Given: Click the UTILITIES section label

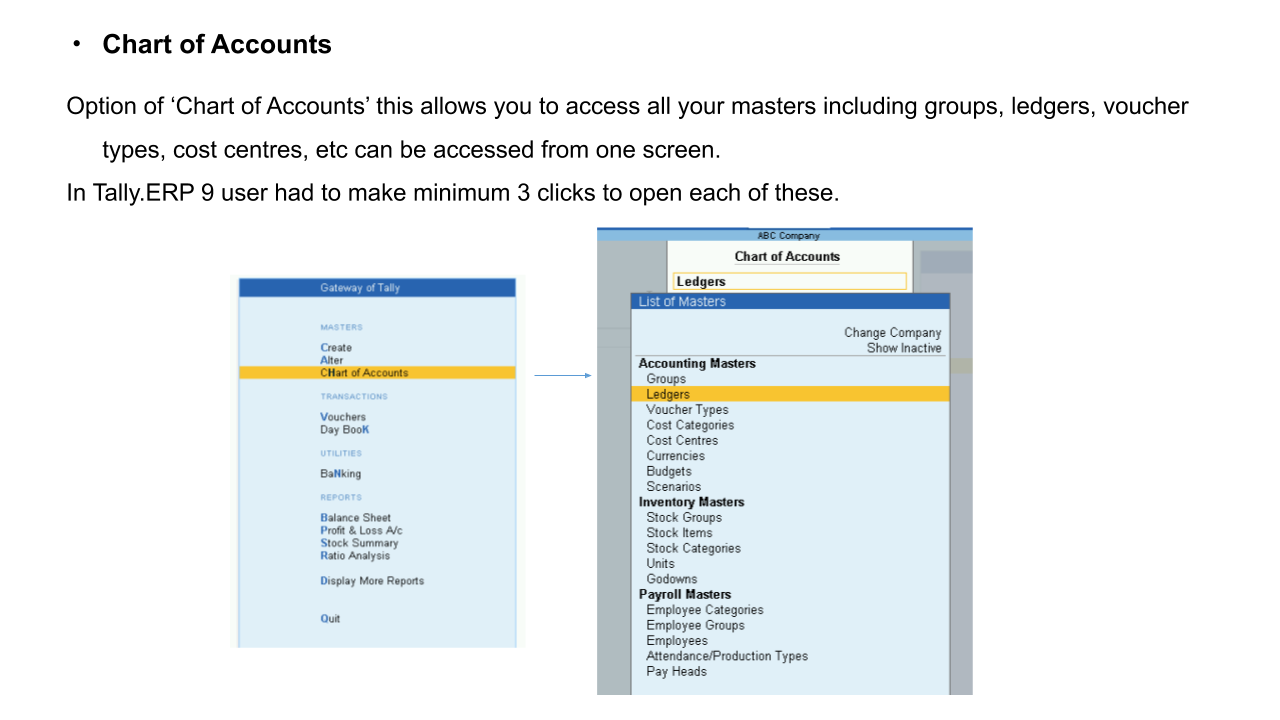Looking at the screenshot, I should 341,453.
